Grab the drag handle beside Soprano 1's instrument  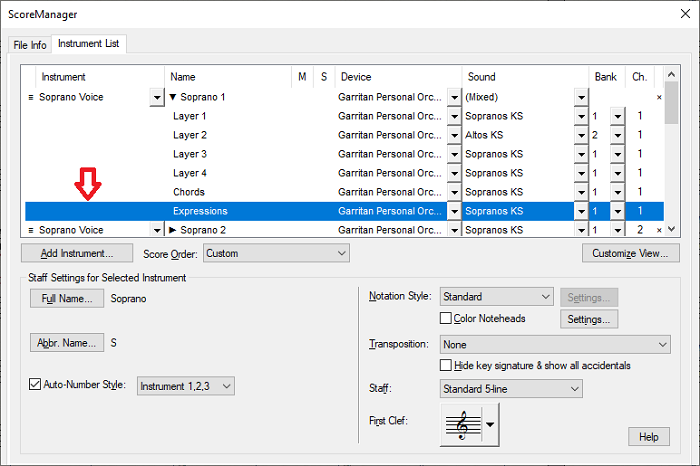(x=30, y=97)
